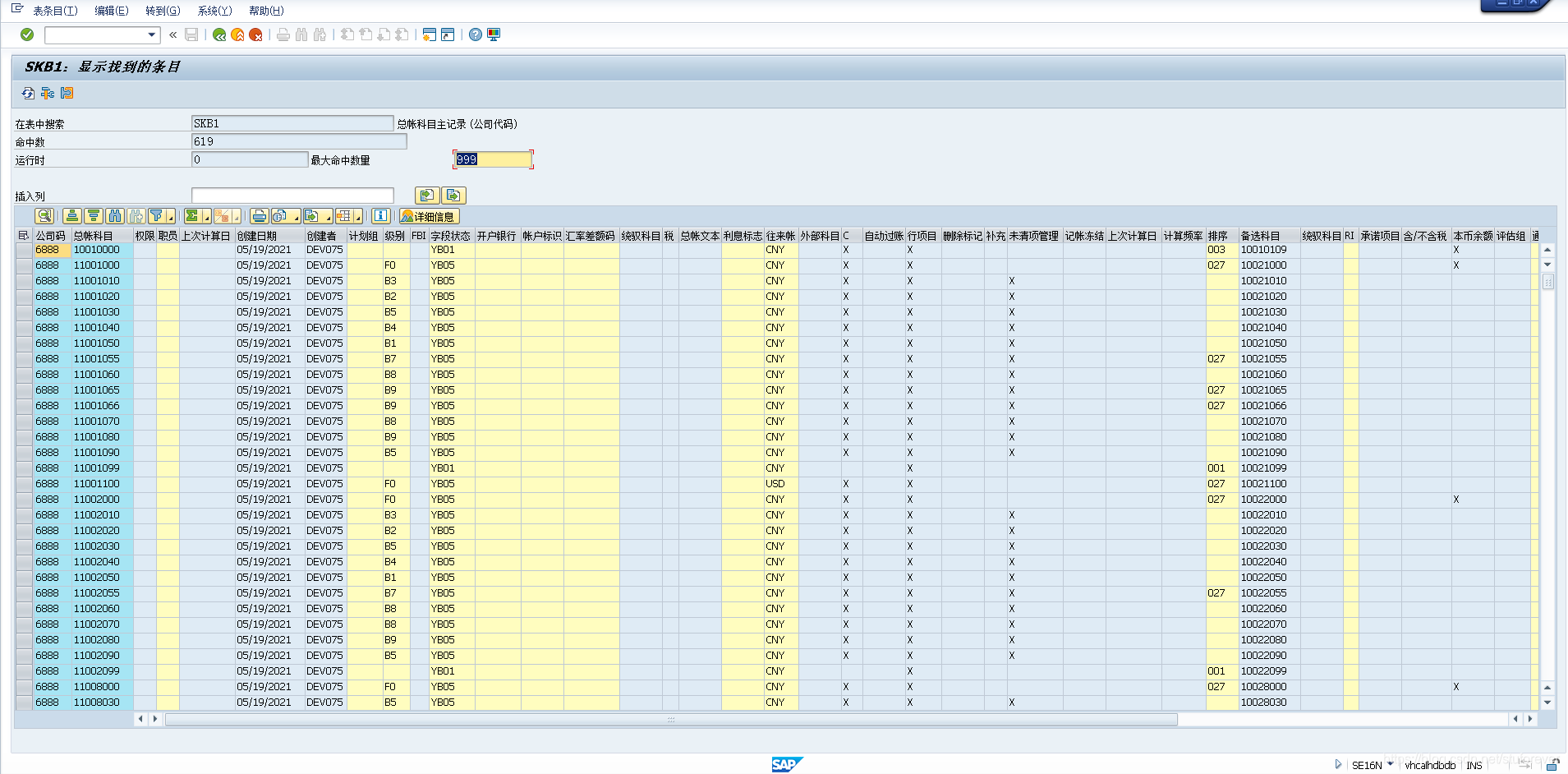Toggle row selector for account 11001099

[x=24, y=468]
